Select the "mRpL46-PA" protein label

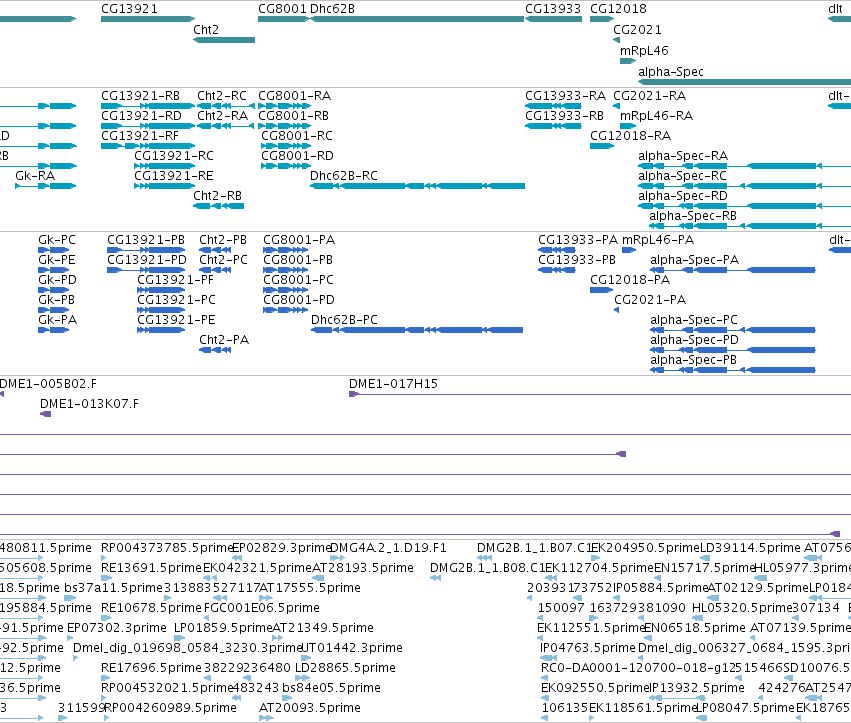[658, 240]
